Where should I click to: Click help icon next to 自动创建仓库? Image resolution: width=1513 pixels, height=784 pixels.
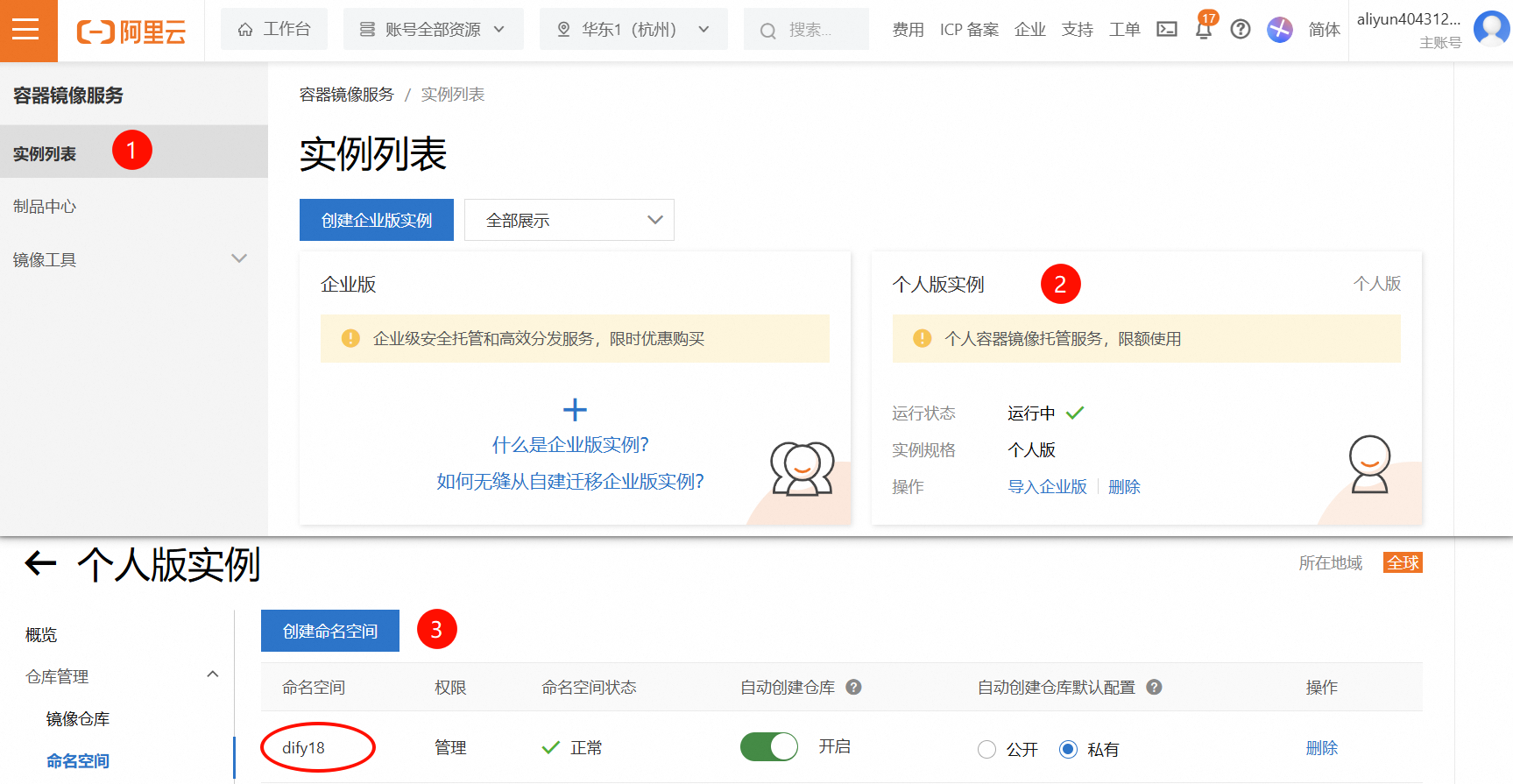[x=854, y=688]
